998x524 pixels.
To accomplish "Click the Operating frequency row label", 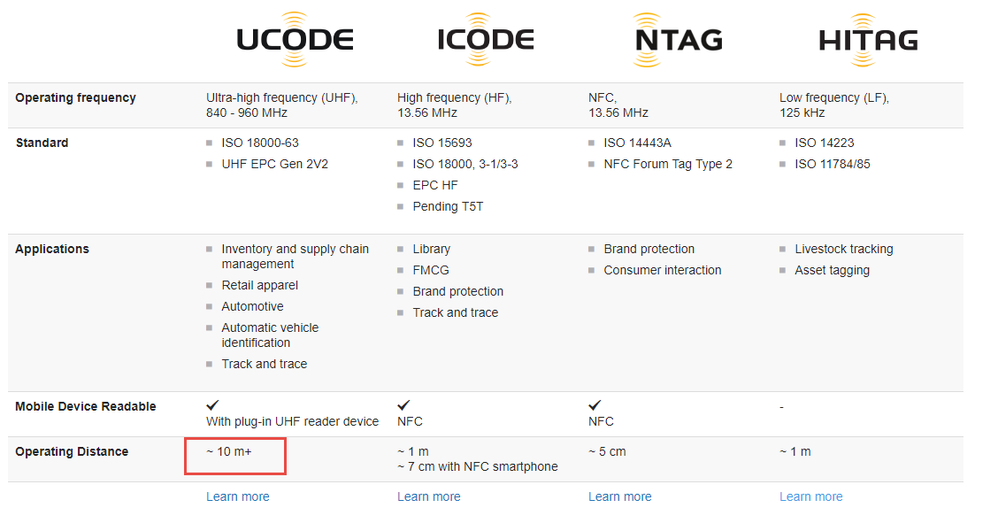I will point(76,97).
